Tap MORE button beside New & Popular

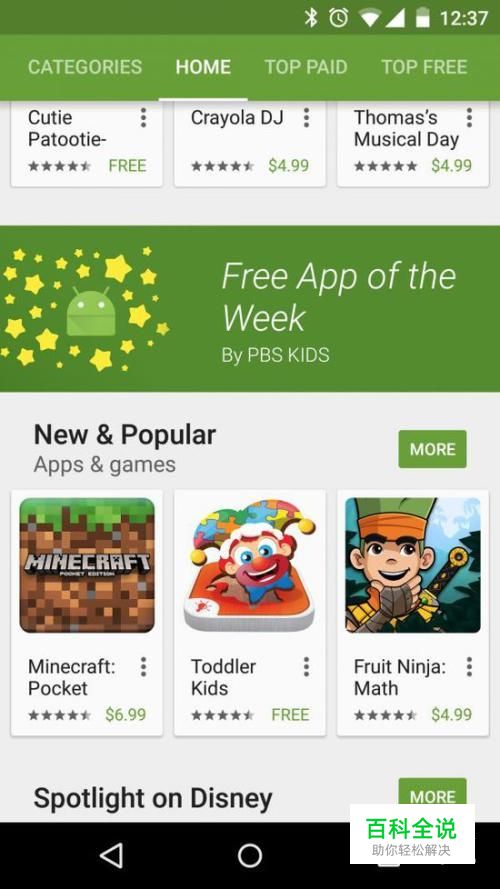click(433, 449)
